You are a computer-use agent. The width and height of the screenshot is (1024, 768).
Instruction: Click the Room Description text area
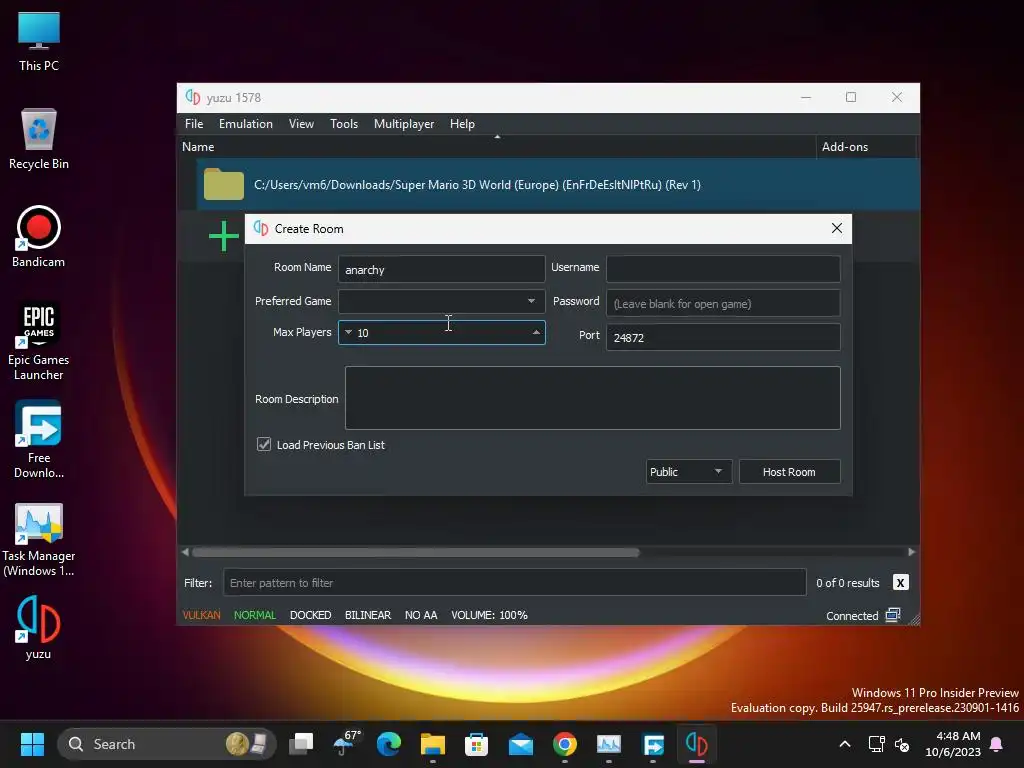coord(592,398)
